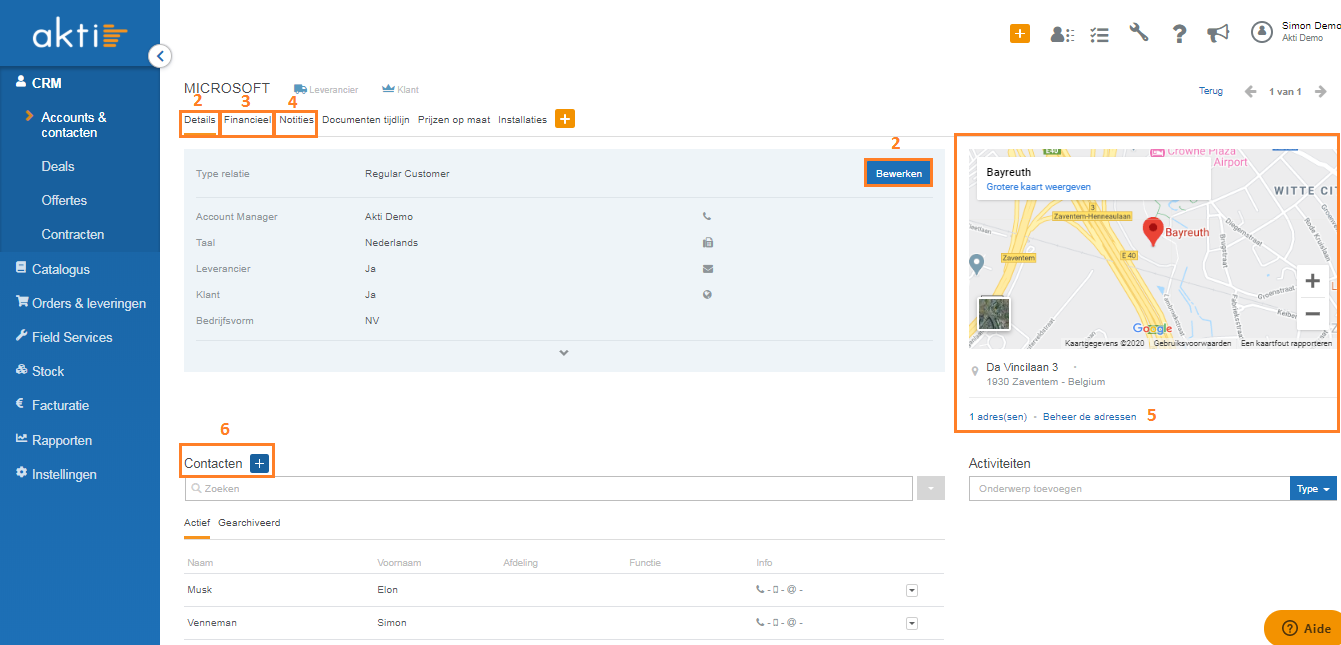The image size is (1341, 645).
Task: Click the red Bayreuth map pin
Action: (x=1154, y=232)
